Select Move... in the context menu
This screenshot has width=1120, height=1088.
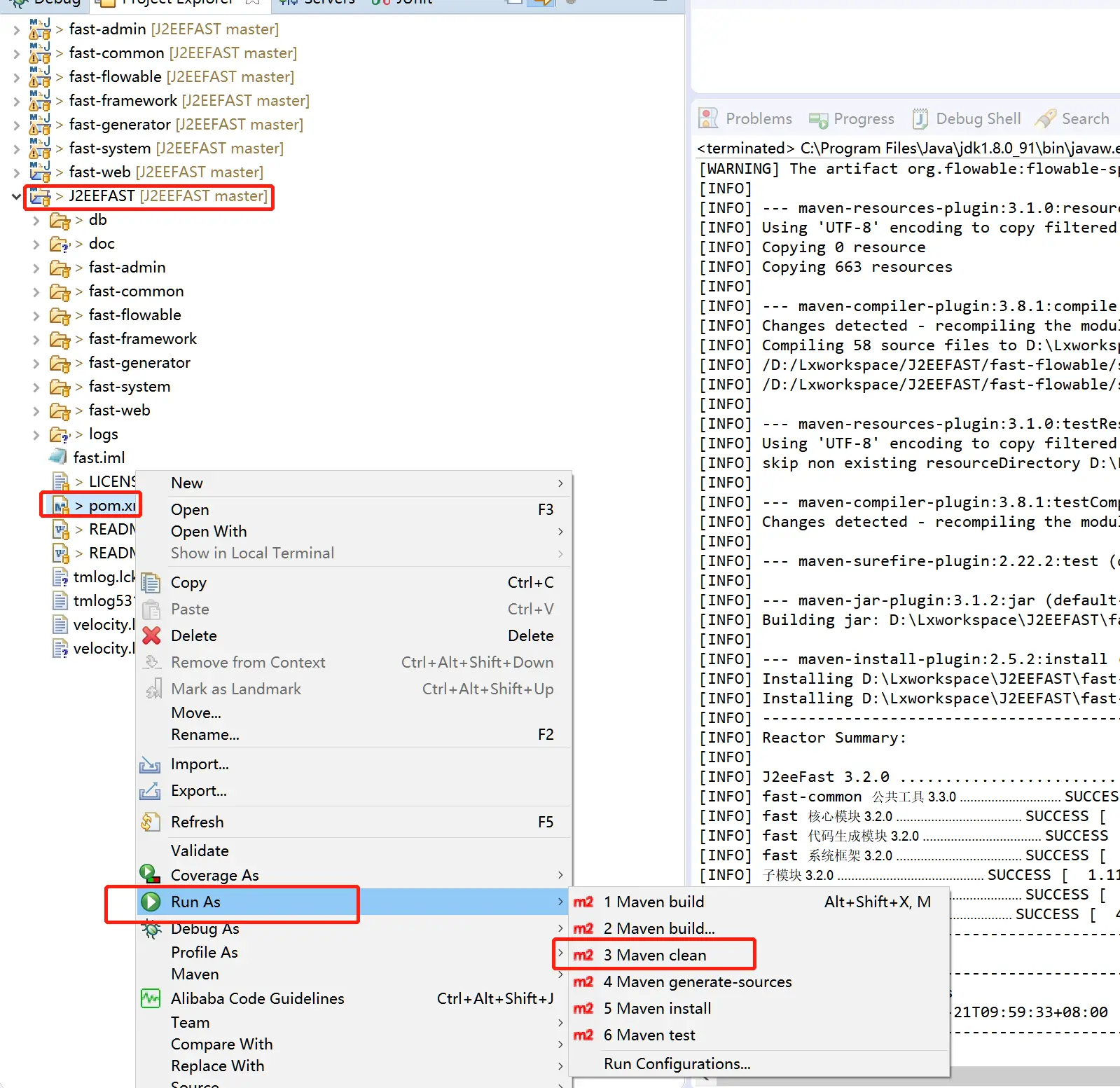(354, 713)
